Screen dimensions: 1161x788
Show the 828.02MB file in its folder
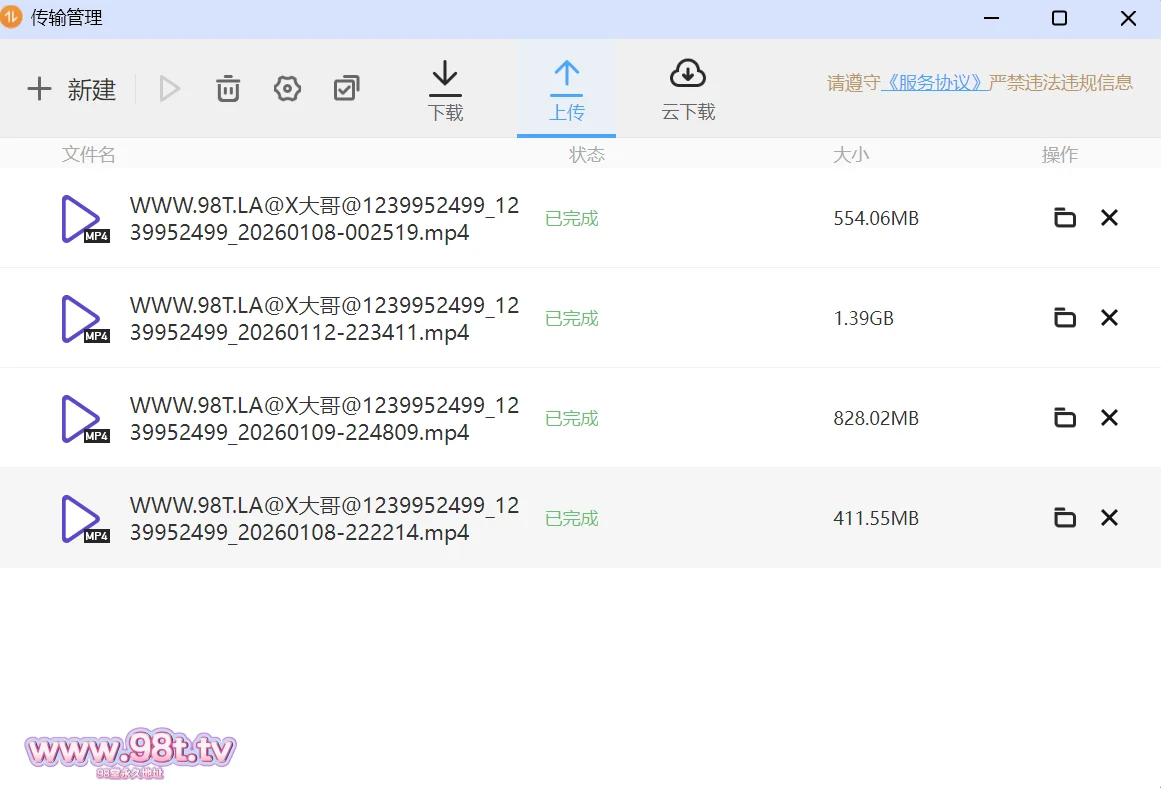[x=1065, y=418]
